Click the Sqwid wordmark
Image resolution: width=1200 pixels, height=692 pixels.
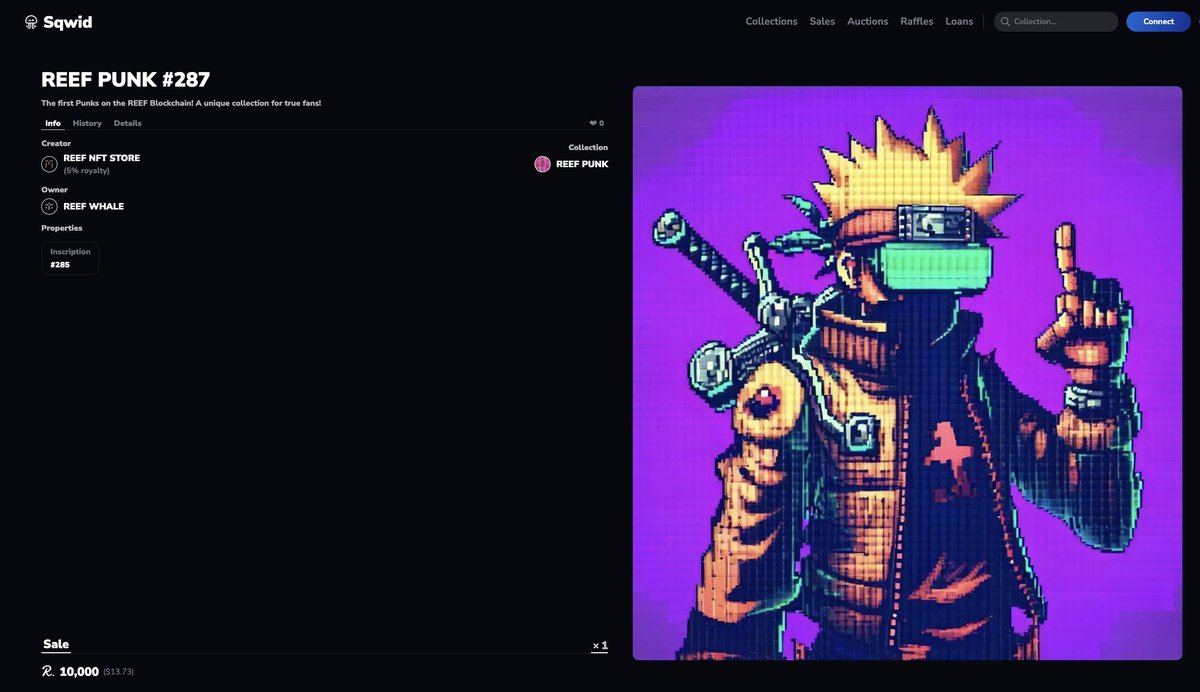click(x=68, y=22)
